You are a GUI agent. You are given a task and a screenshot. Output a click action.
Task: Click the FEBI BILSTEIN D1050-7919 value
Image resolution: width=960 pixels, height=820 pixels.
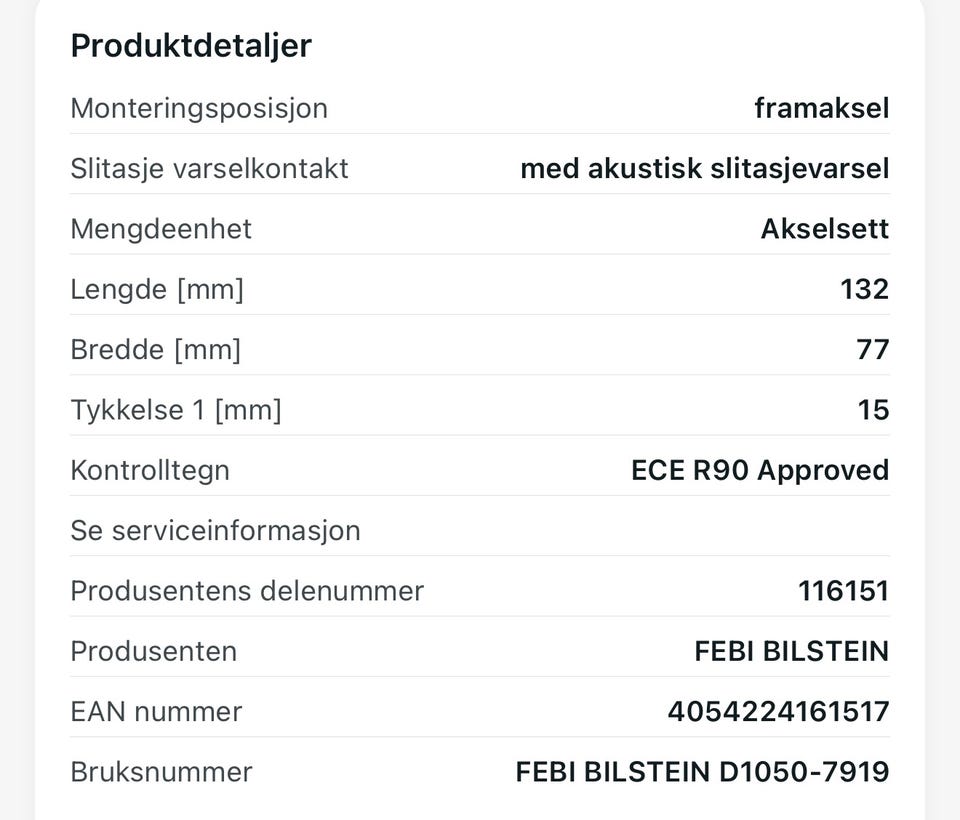click(x=703, y=772)
